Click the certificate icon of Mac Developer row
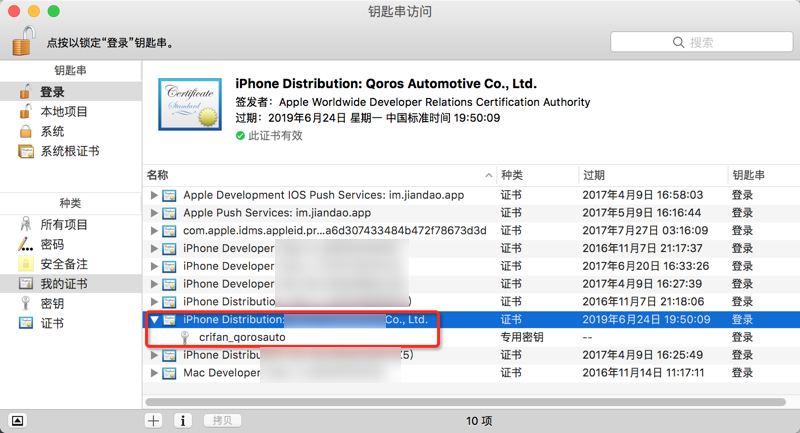The image size is (800, 433). coord(169,373)
